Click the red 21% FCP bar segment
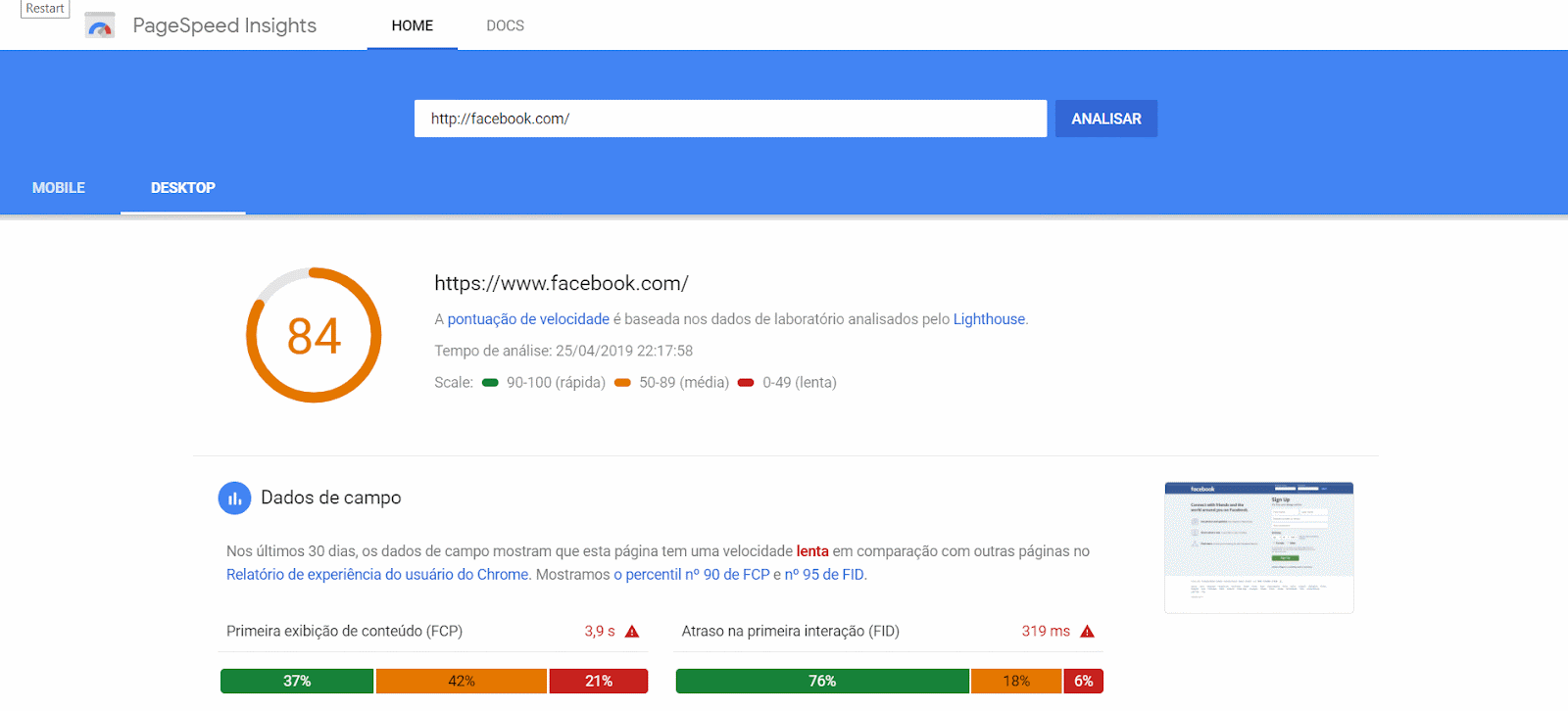The width and height of the screenshot is (1568, 711). coord(599,682)
